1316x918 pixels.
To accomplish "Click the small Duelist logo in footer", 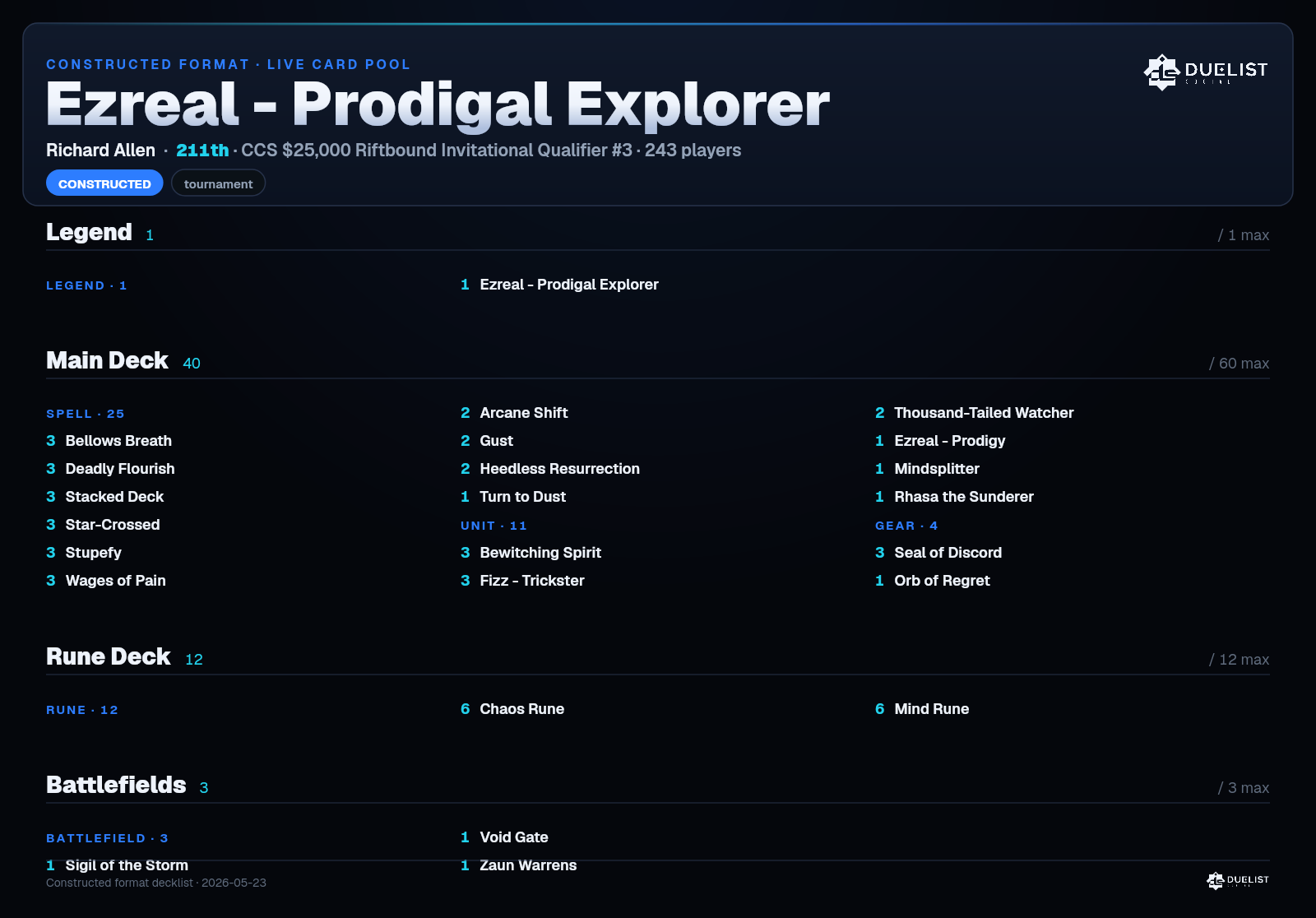I will pyautogui.click(x=1238, y=880).
